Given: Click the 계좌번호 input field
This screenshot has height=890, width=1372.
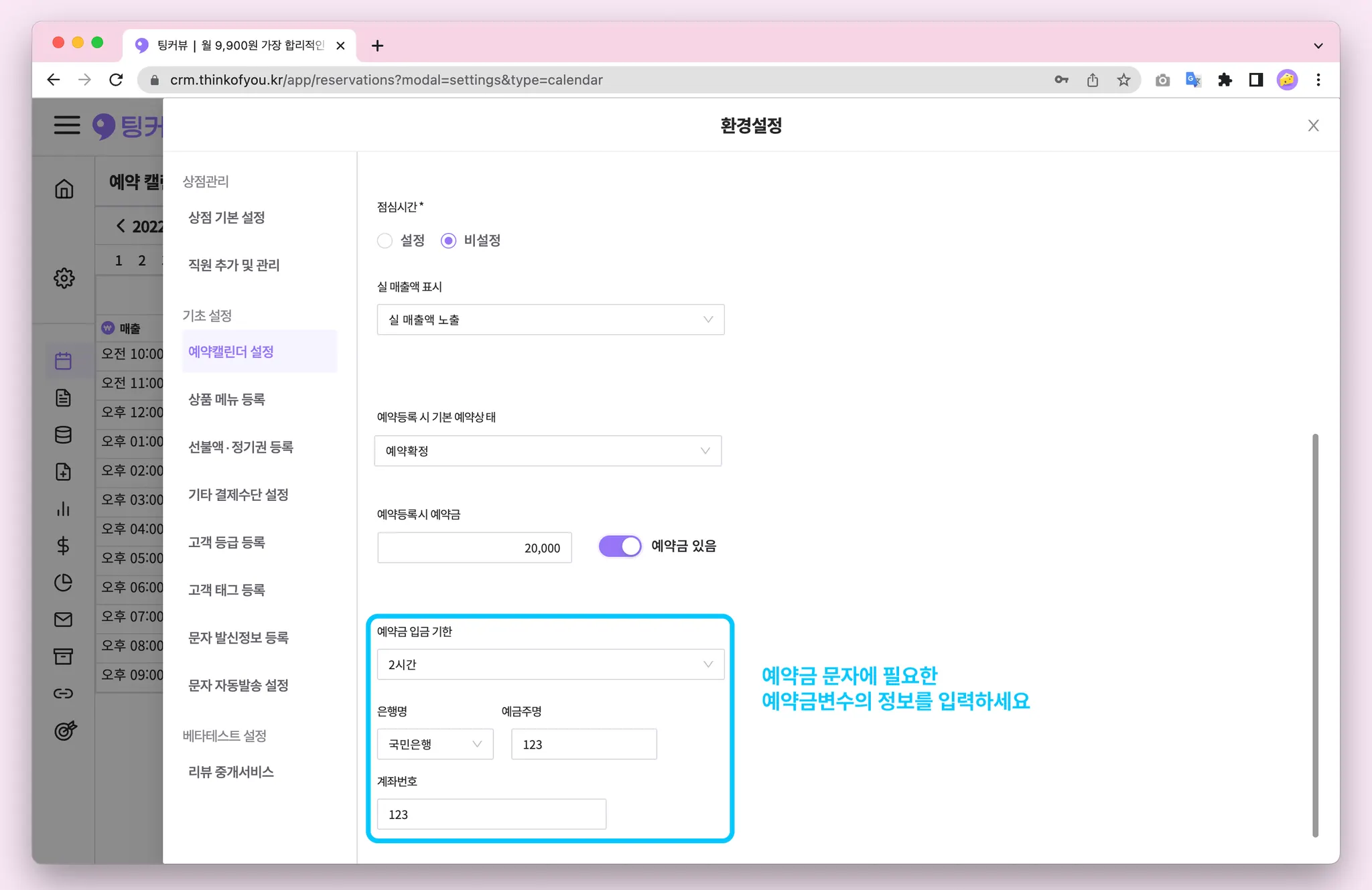Looking at the screenshot, I should tap(491, 814).
